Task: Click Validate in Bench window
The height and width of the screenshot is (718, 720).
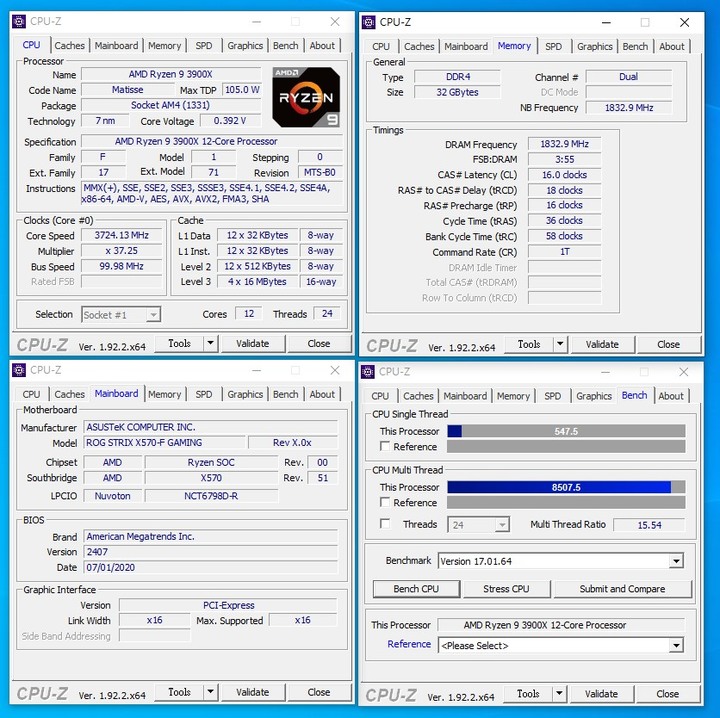Action: pyautogui.click(x=601, y=694)
